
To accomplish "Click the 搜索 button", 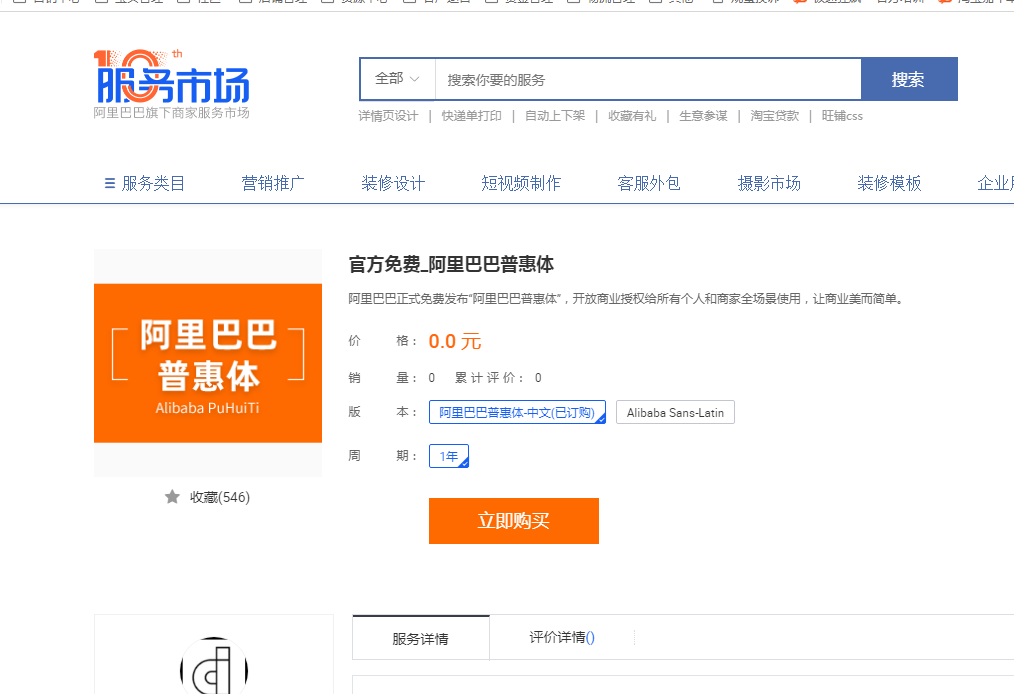I will coord(909,79).
